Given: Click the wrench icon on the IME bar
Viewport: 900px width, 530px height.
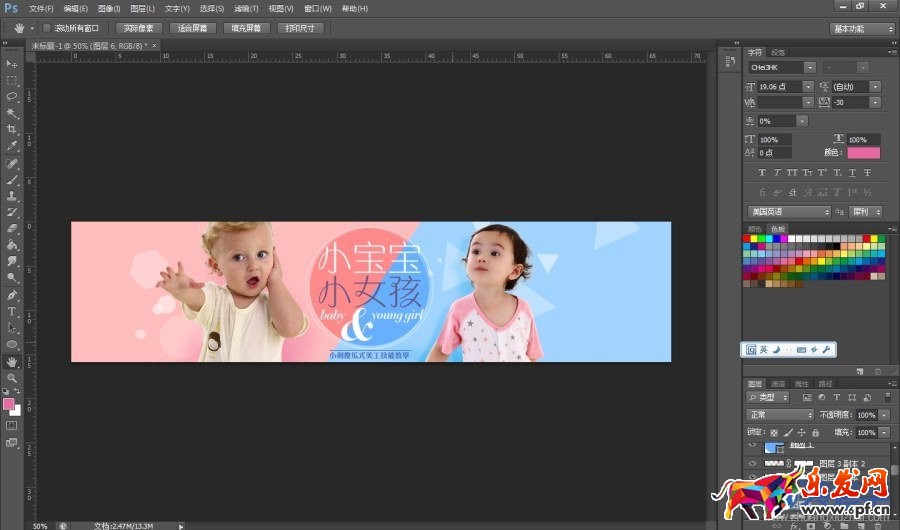Looking at the screenshot, I should pyautogui.click(x=827, y=349).
